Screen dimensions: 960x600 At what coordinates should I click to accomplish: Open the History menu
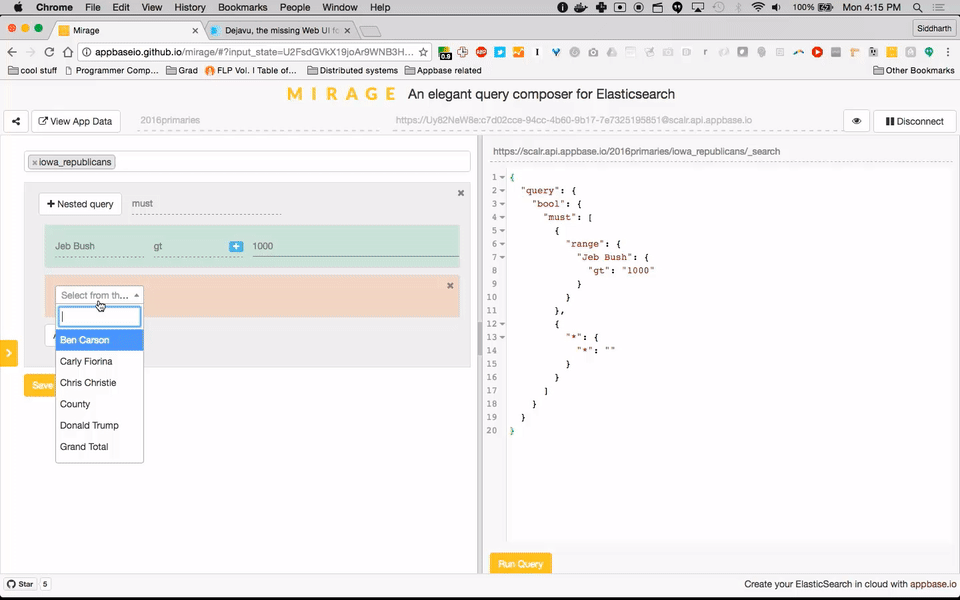(190, 7)
